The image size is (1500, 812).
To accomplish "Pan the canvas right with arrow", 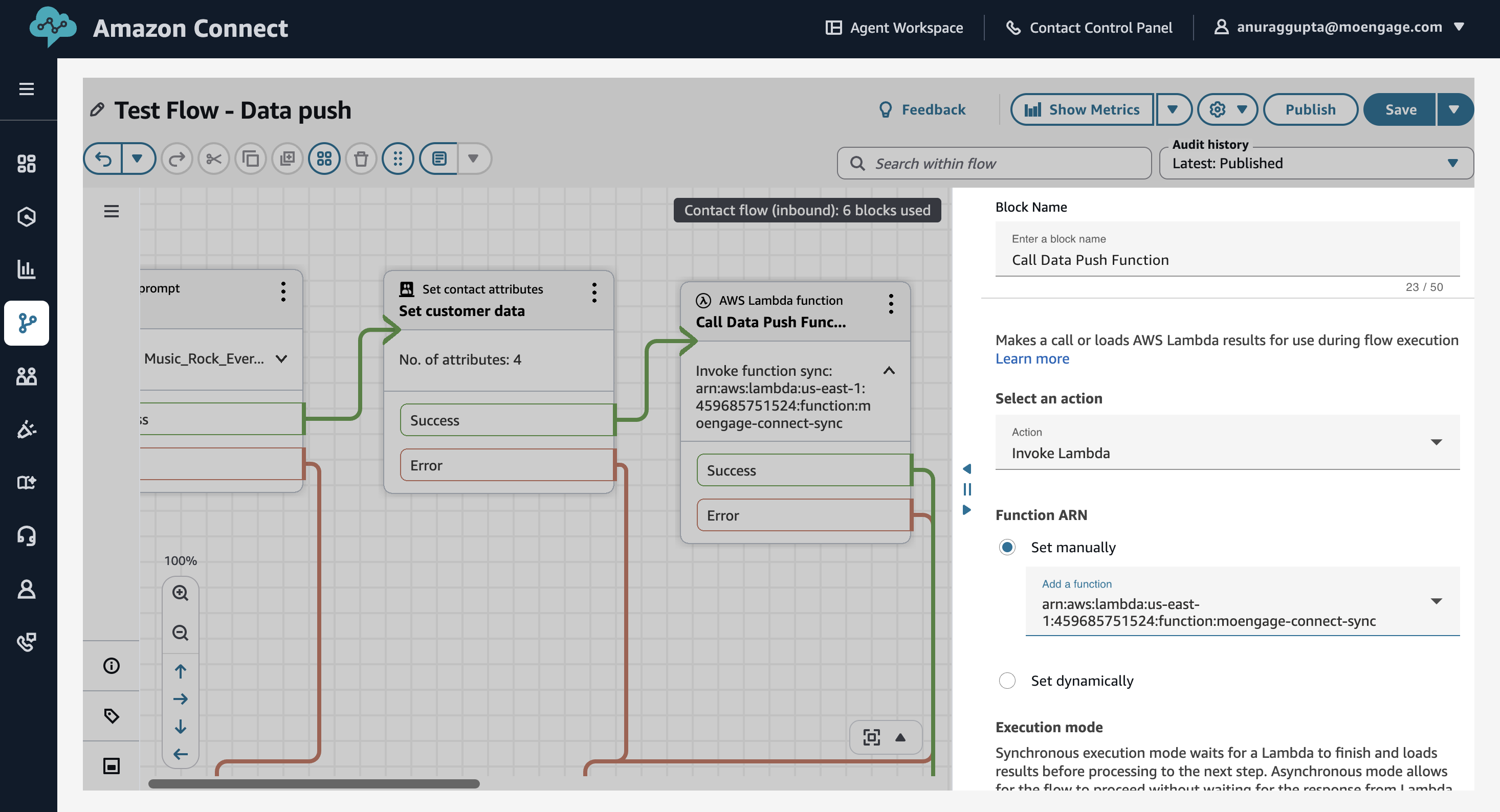I will coord(181,699).
